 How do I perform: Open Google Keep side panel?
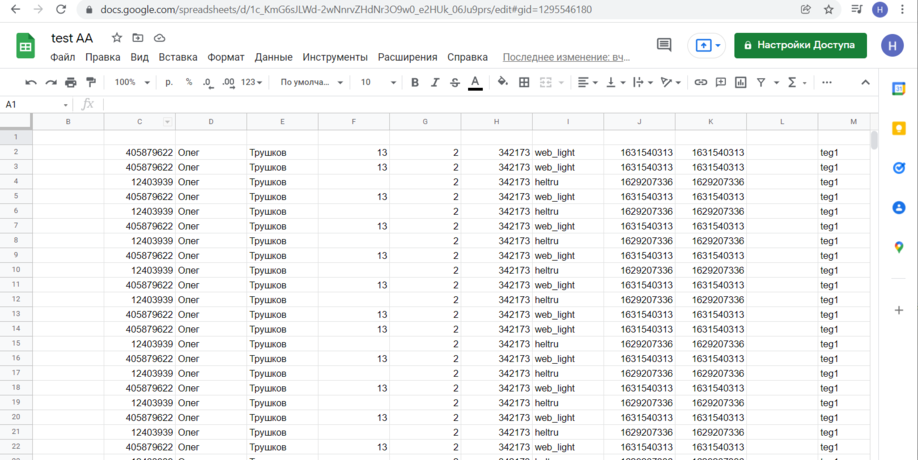click(899, 128)
